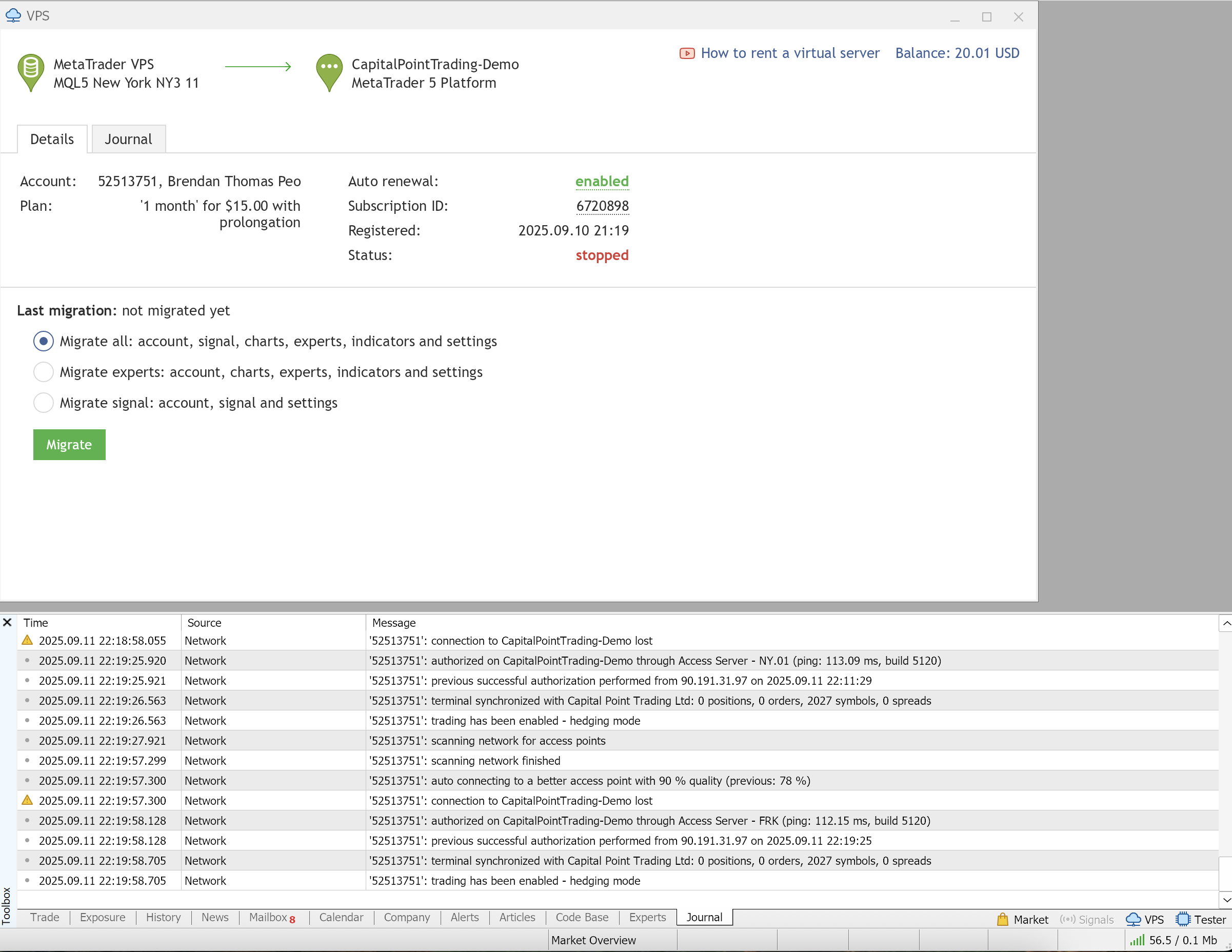The image size is (1232, 952).
Task: Select scanning network for access points row
Action: 618,741
